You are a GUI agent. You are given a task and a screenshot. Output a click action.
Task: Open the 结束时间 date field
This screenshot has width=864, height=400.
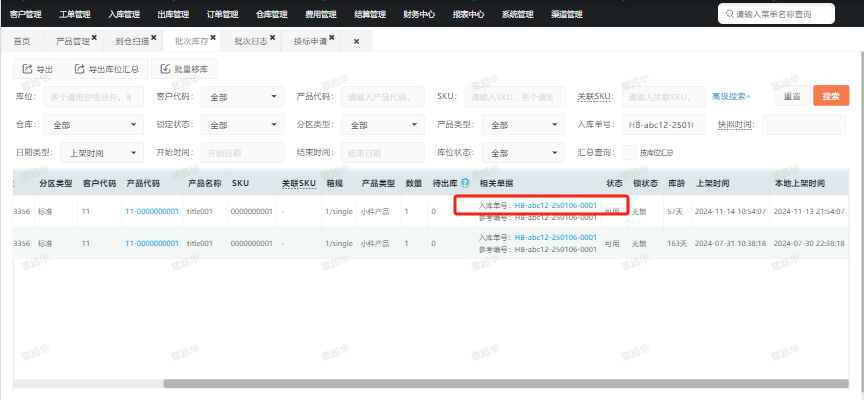tap(383, 153)
